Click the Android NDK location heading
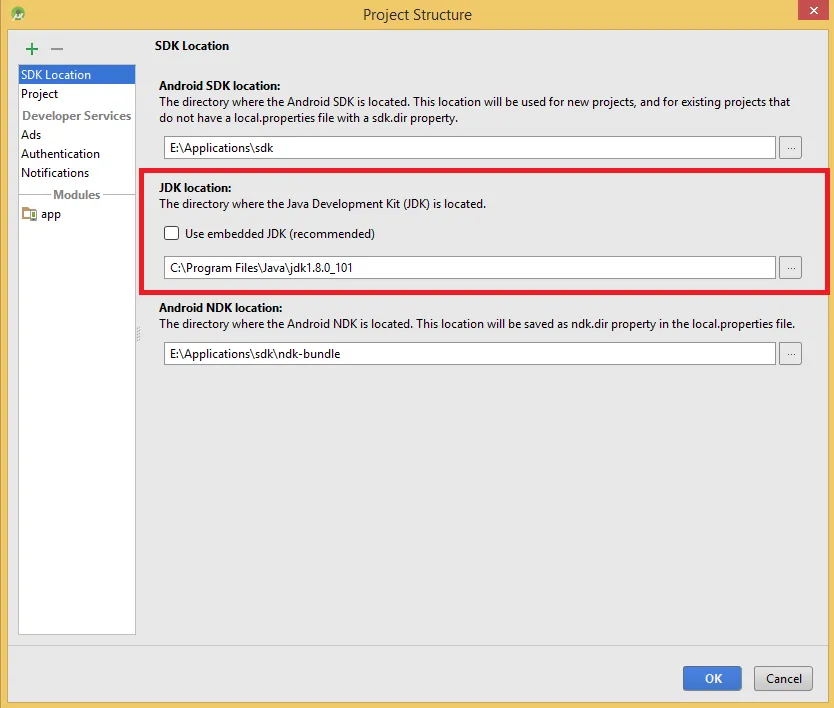Viewport: 834px width, 708px height. pyautogui.click(x=221, y=307)
